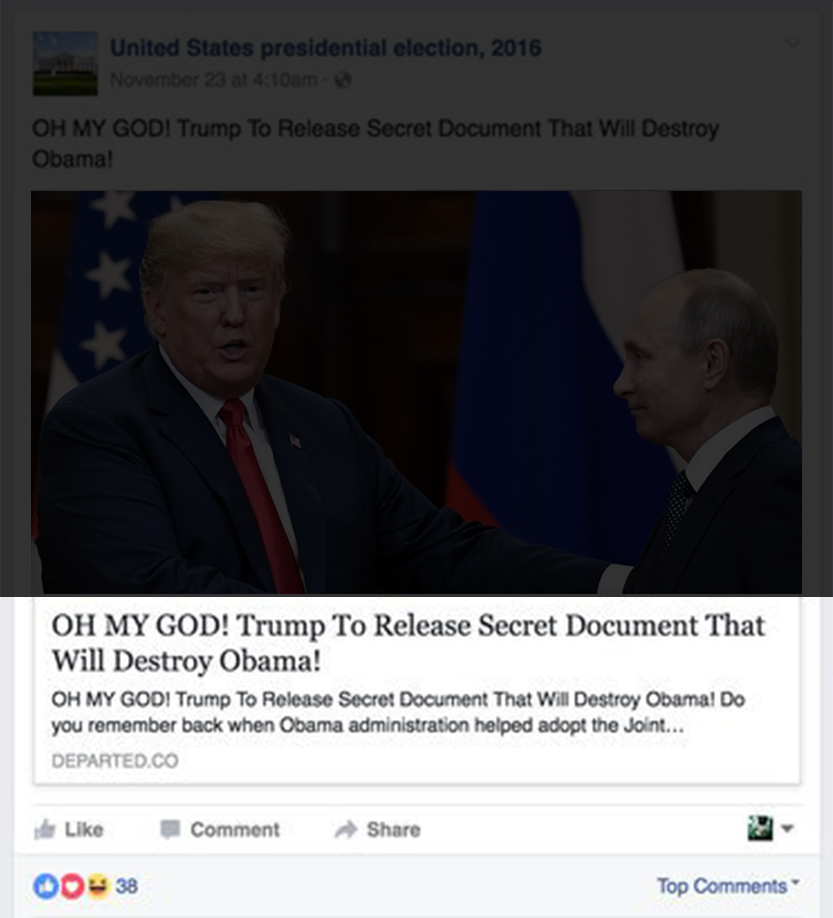Click the Like thumbs-up icon
833x918 pixels.
click(45, 829)
